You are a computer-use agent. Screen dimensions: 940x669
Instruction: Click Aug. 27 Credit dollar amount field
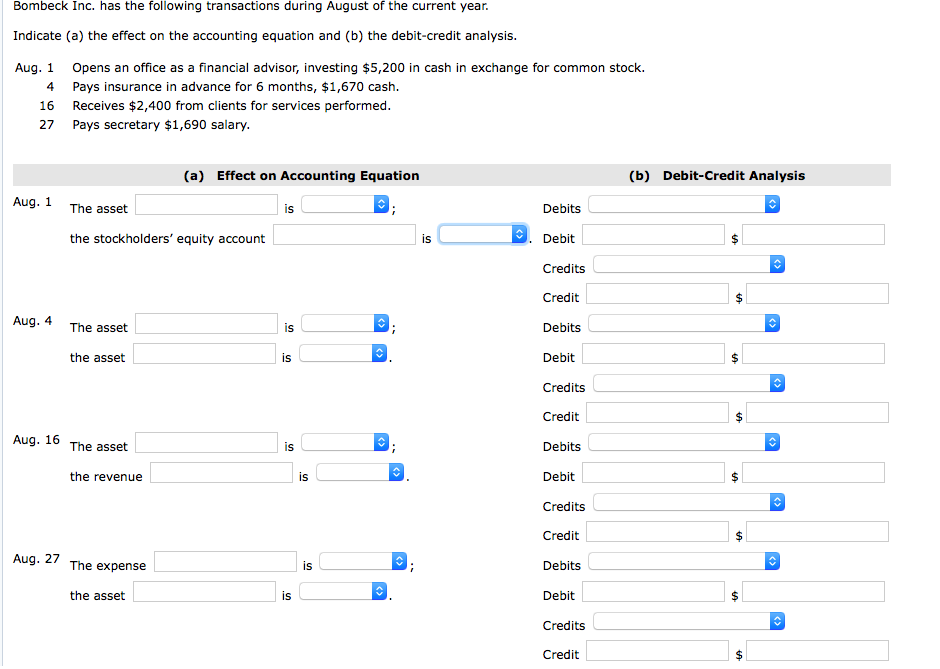[x=817, y=651]
